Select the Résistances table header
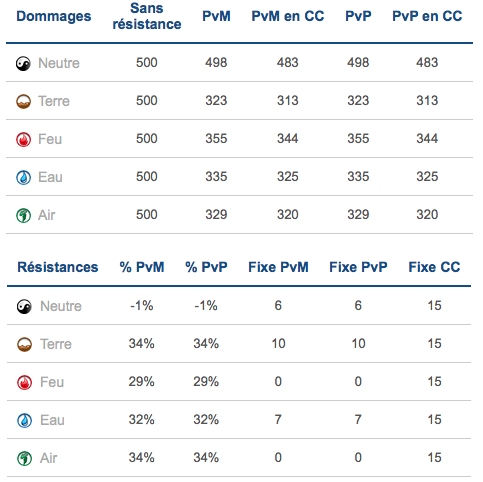Viewport: 483px width, 482px height. click(58, 267)
